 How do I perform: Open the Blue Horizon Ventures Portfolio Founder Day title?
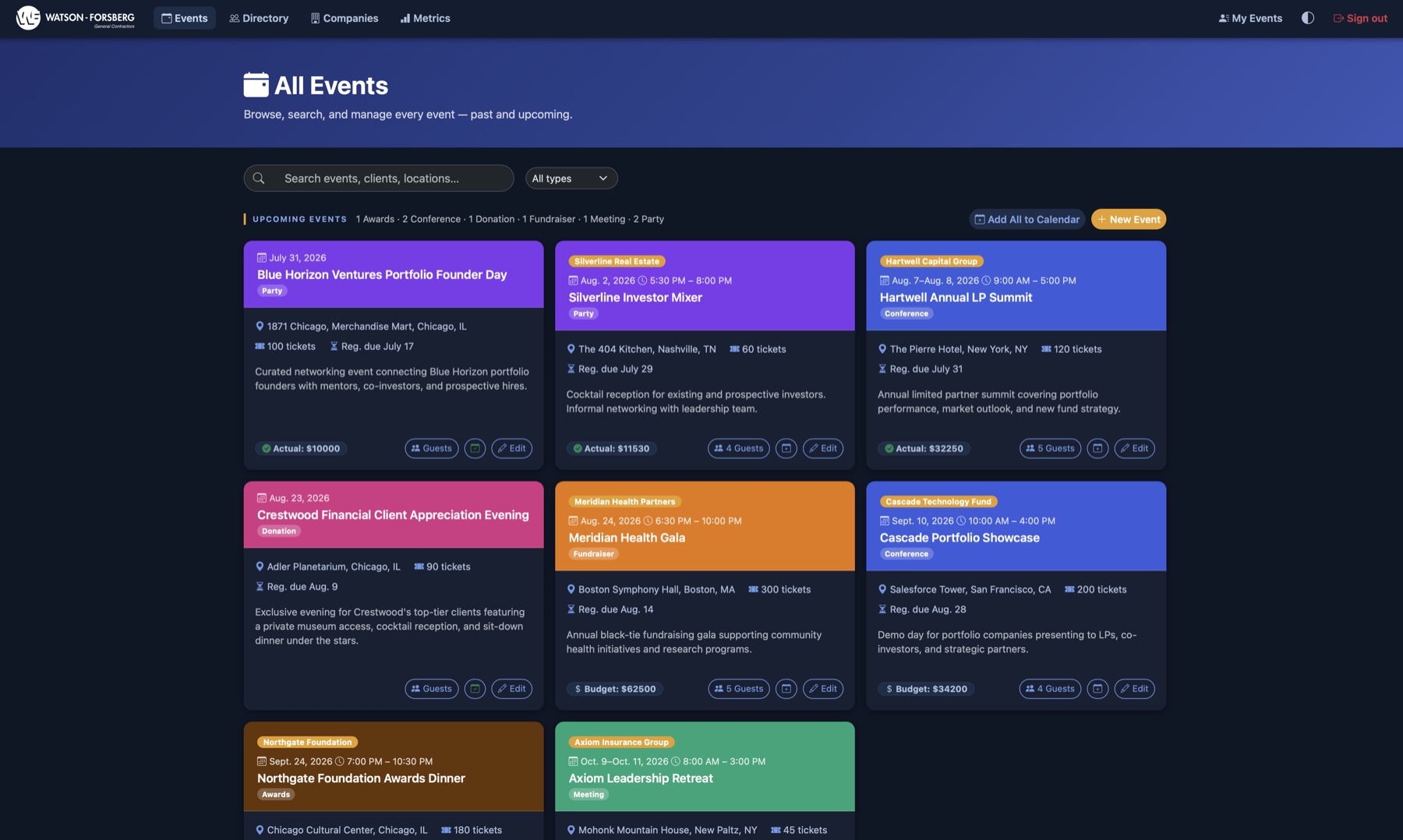(x=382, y=275)
